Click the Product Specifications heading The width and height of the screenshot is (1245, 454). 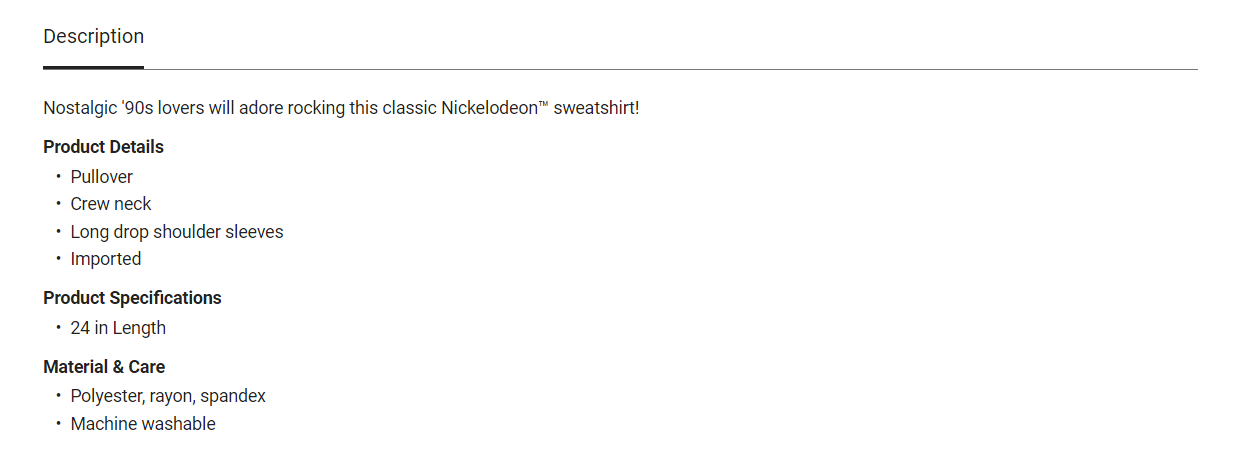[132, 298]
